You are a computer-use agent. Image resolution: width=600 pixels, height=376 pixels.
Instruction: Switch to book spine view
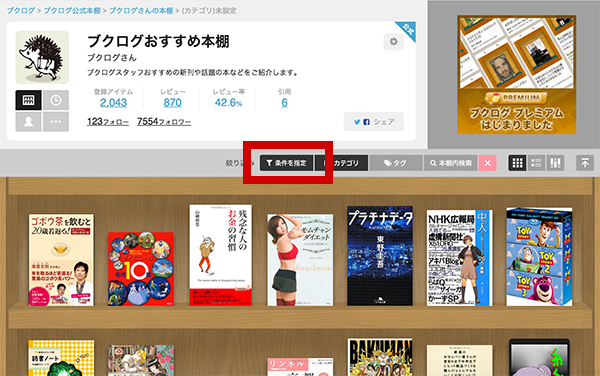coord(555,163)
